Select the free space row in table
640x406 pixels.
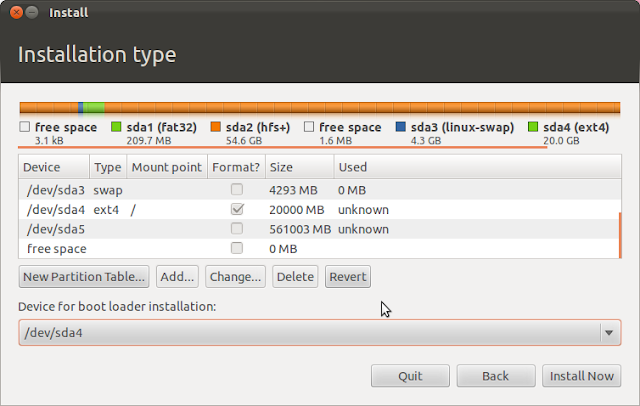[320, 249]
